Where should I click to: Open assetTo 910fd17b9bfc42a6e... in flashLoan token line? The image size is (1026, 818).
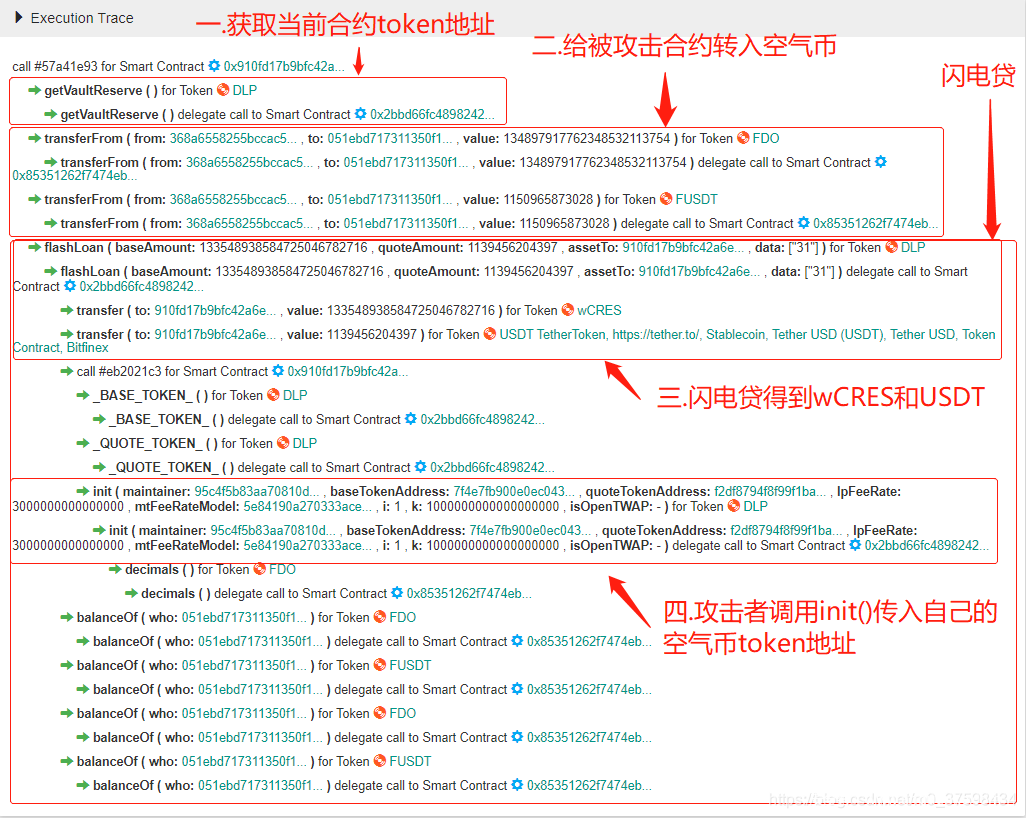(x=683, y=247)
